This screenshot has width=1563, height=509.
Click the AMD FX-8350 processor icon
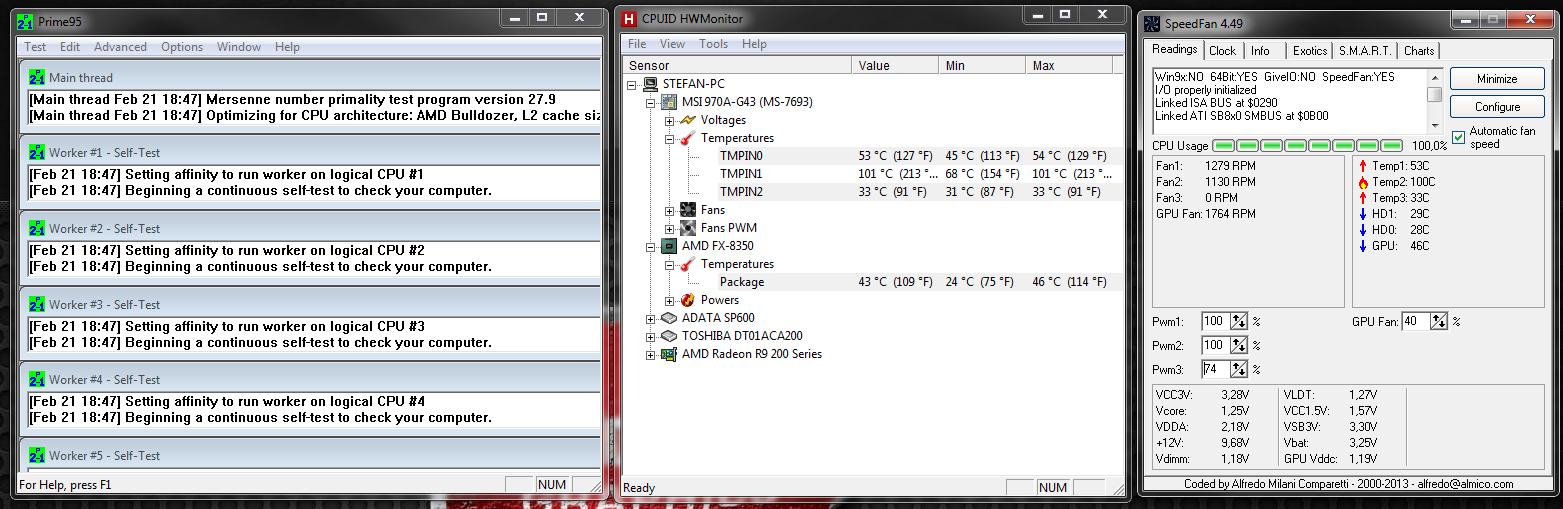tap(670, 246)
